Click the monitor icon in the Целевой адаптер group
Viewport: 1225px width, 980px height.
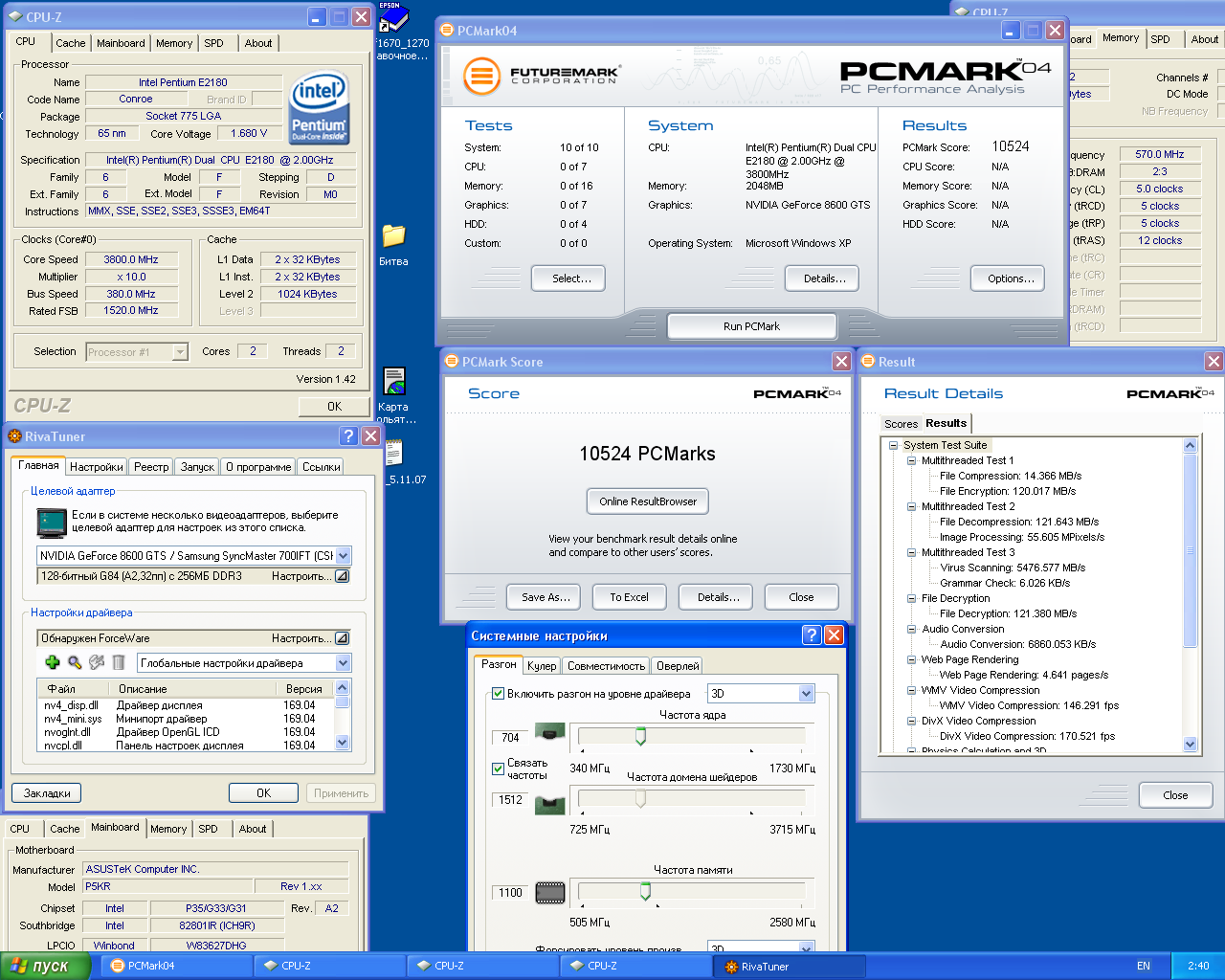[x=52, y=522]
